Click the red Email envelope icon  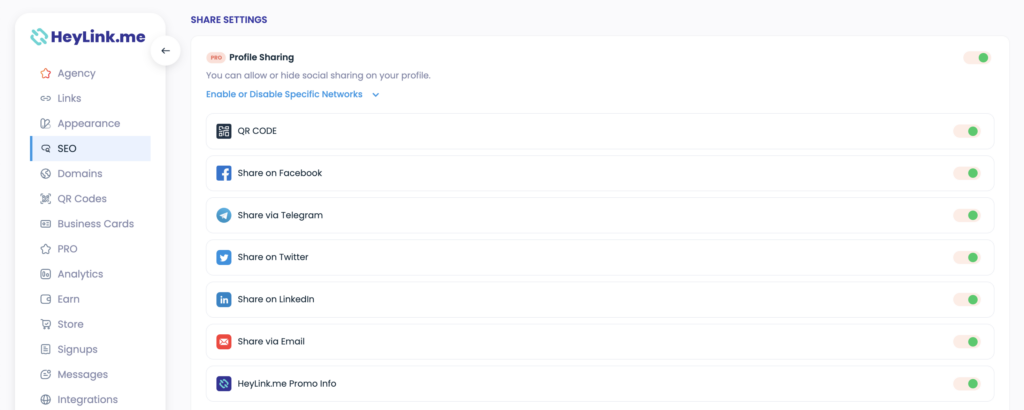tap(224, 341)
